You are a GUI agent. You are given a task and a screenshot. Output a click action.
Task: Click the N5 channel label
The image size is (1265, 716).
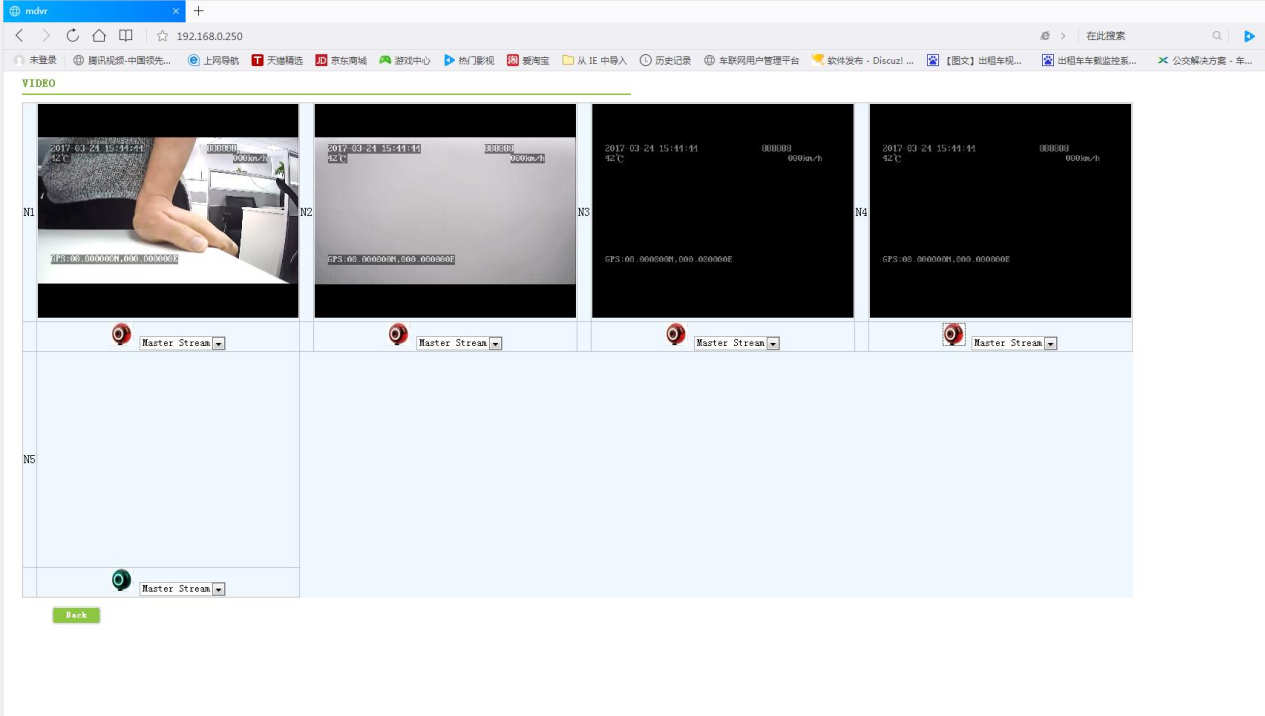tap(29, 459)
